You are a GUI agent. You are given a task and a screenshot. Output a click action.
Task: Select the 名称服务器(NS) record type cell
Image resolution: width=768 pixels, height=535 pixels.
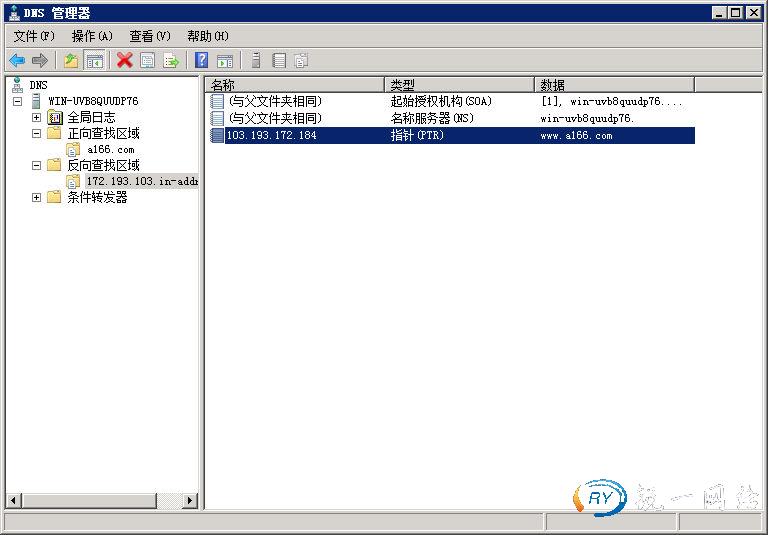tap(432, 118)
